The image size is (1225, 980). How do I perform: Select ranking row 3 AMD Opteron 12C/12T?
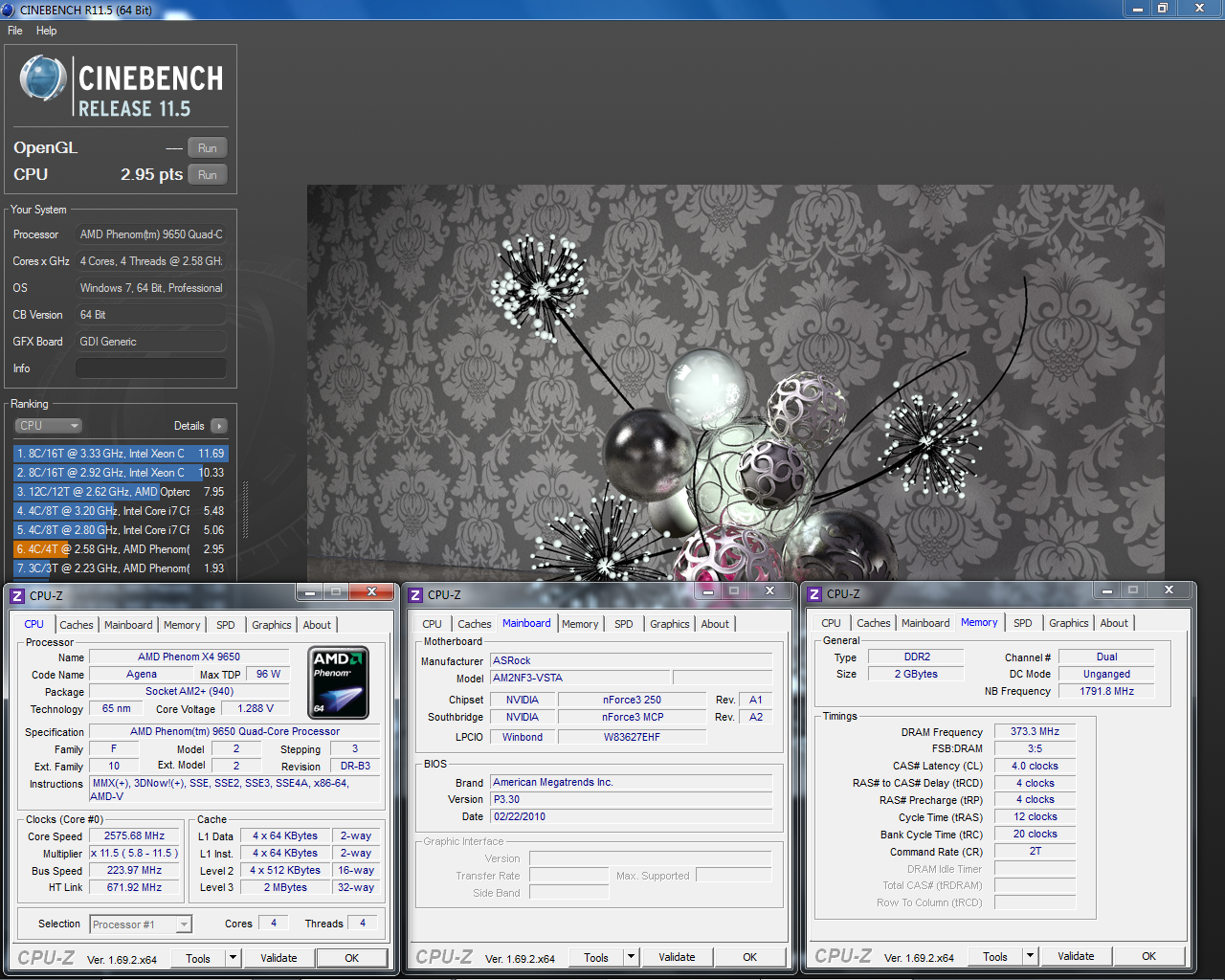(x=121, y=492)
